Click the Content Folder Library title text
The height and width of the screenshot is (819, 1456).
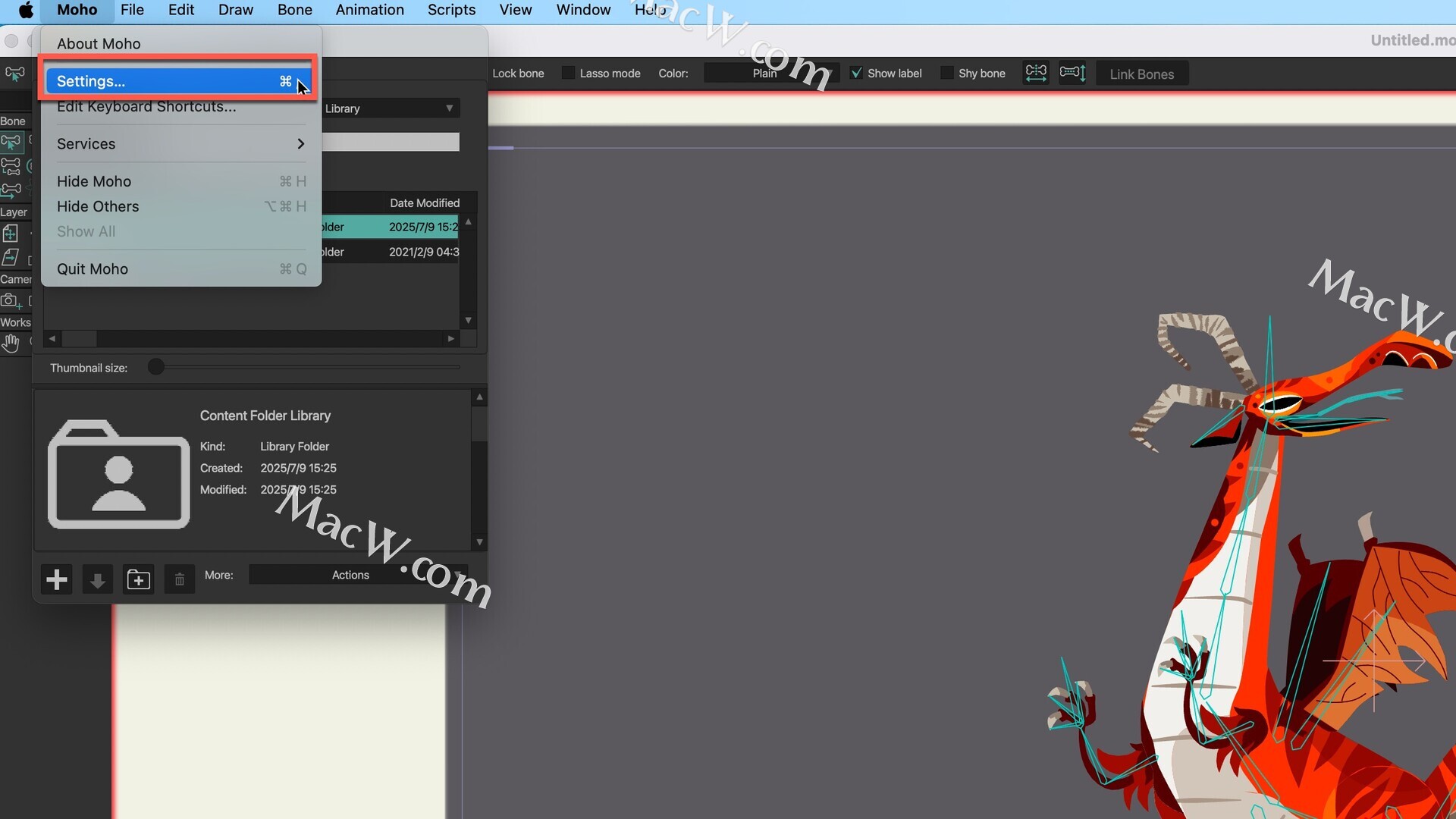point(265,416)
